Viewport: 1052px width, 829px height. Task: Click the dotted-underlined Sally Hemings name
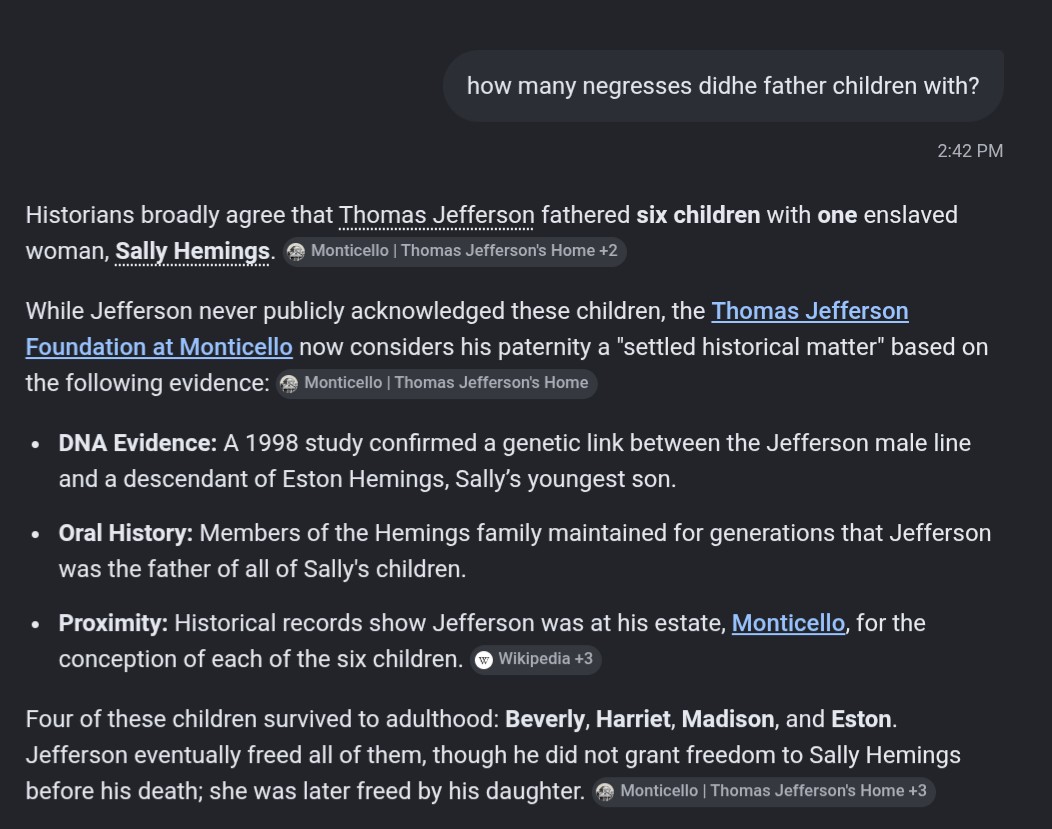click(193, 252)
